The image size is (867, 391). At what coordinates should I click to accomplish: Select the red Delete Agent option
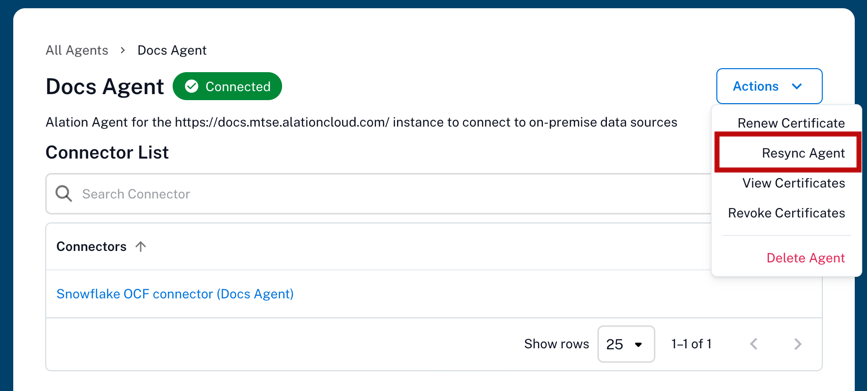[x=806, y=258]
